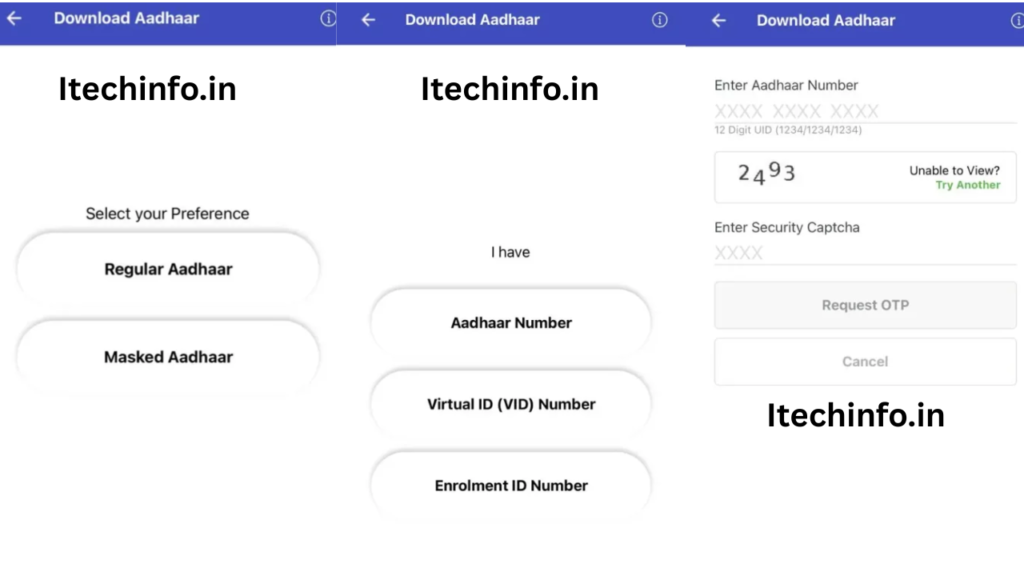Select Enrolment ID Number option
The image size is (1024, 576).
511,485
